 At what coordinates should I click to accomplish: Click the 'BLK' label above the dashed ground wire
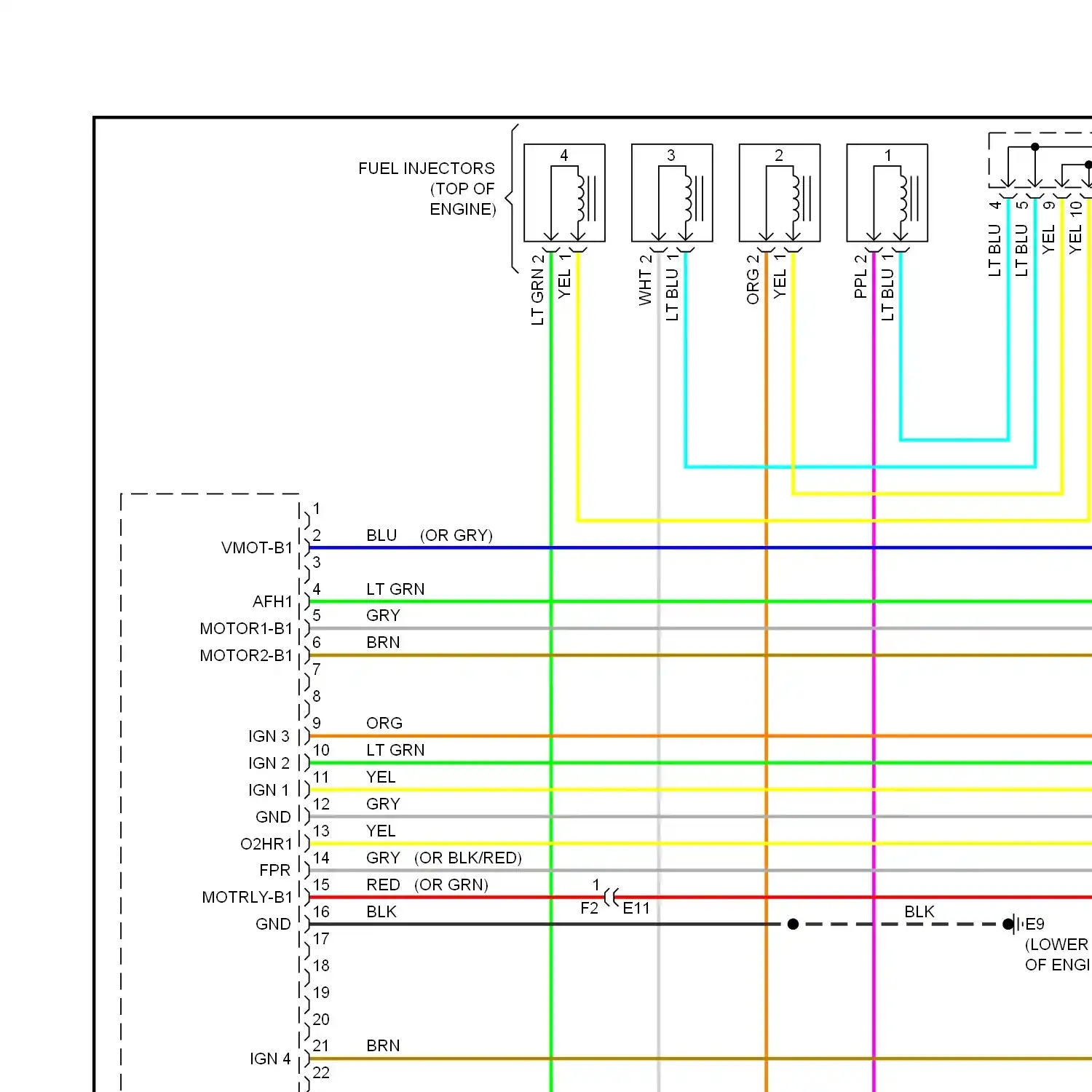click(919, 911)
